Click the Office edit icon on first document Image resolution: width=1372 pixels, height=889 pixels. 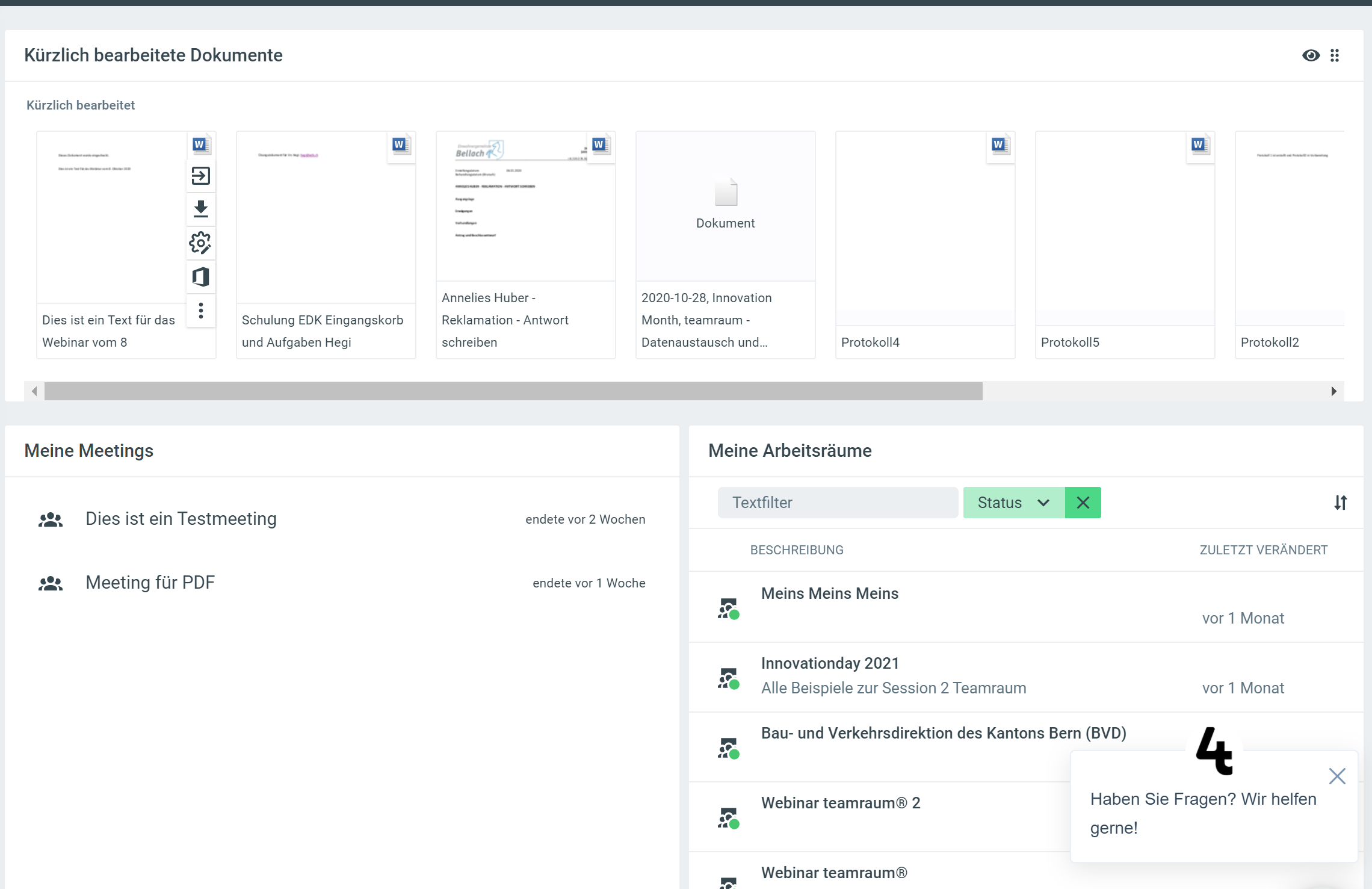pyautogui.click(x=200, y=277)
